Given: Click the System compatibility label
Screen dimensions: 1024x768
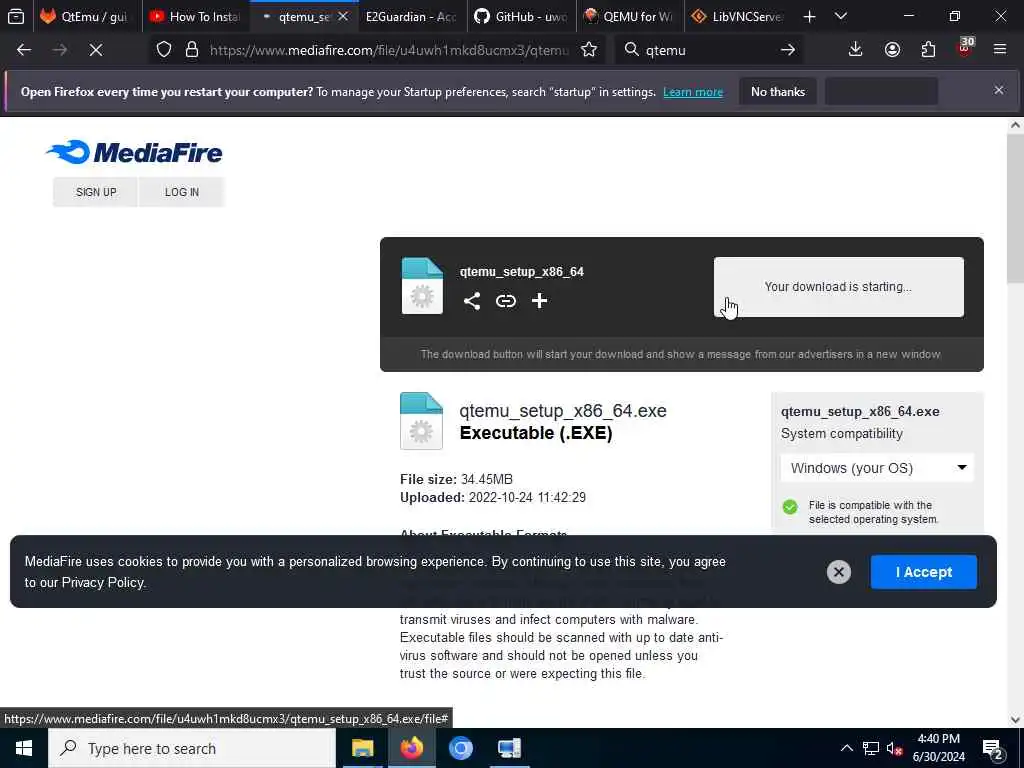Looking at the screenshot, I should click(842, 434).
